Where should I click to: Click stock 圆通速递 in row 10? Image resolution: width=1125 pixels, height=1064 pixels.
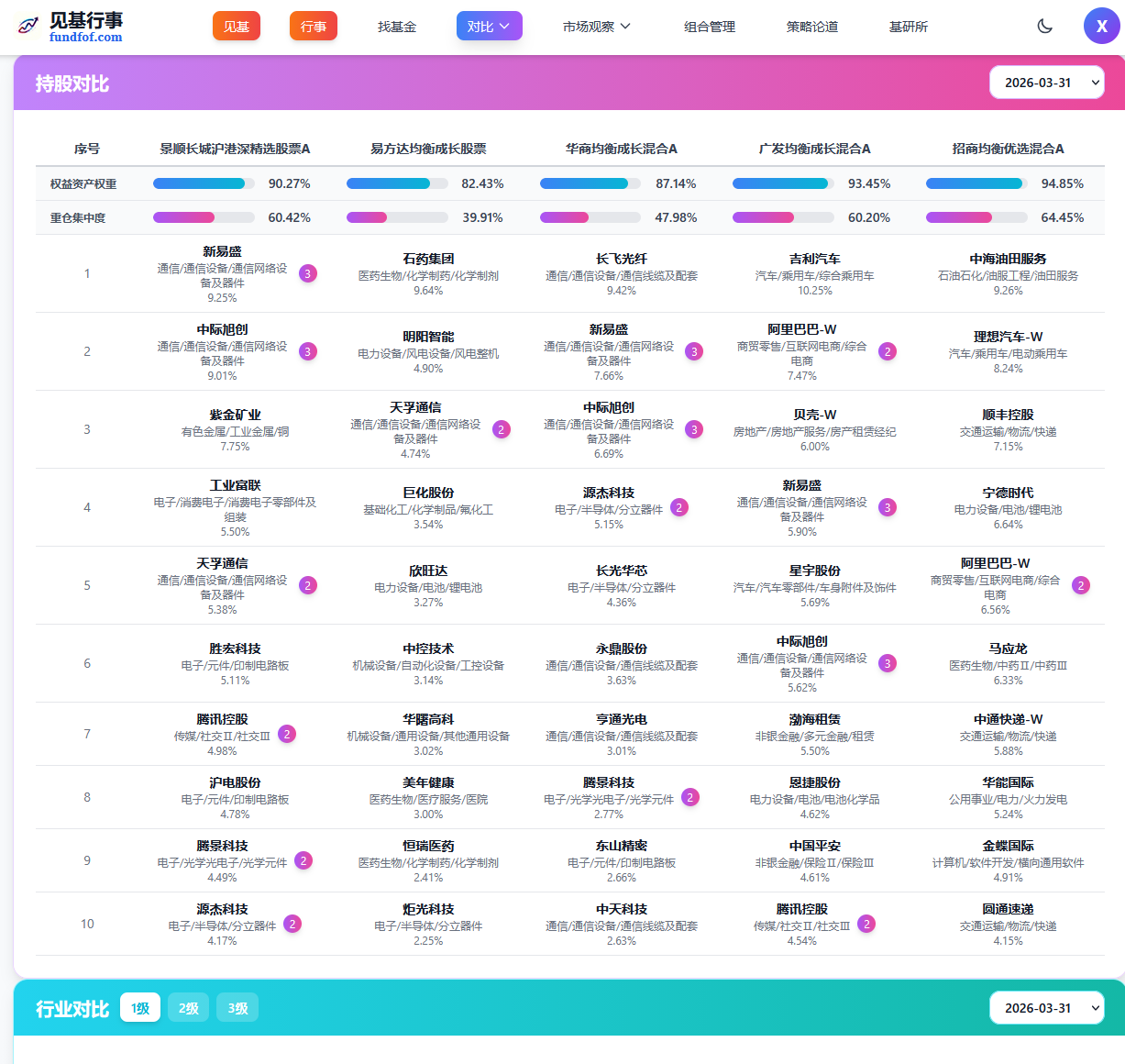click(x=1009, y=909)
